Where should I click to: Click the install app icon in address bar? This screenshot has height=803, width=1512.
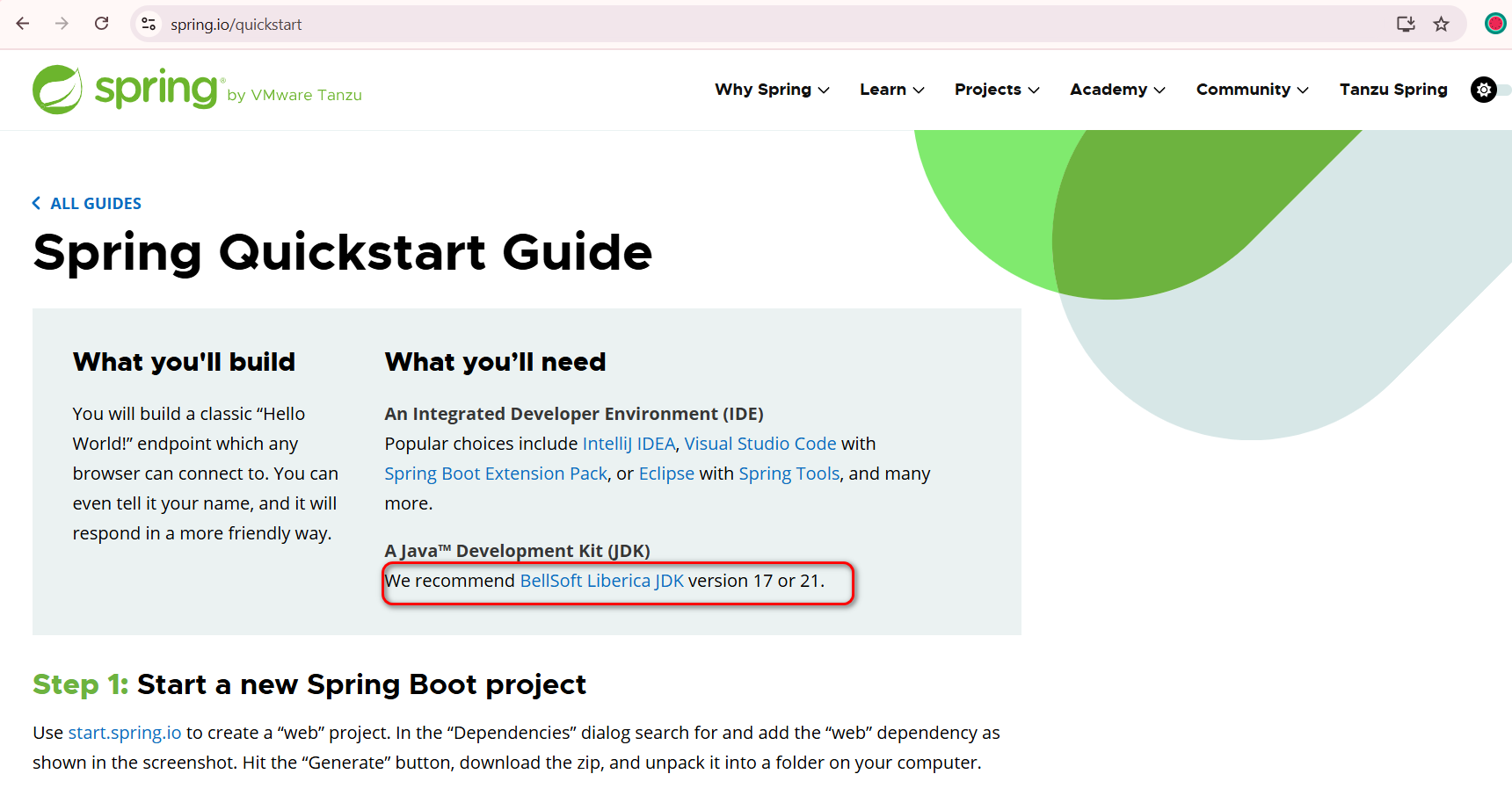coord(1406,24)
